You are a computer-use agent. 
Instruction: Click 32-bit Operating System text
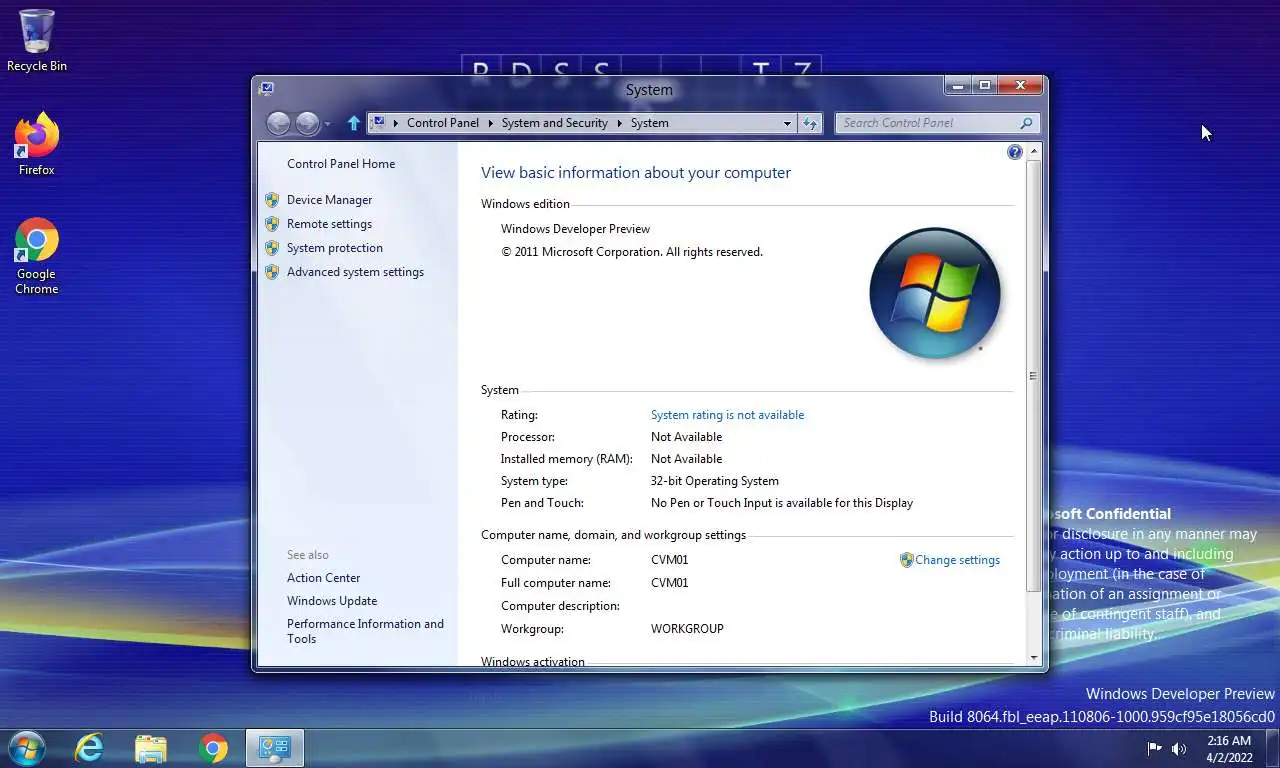[715, 481]
